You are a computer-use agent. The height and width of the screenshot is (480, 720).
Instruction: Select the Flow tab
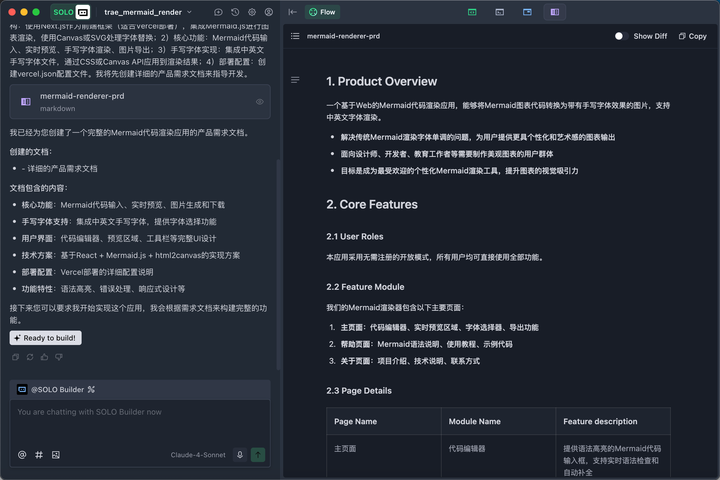(x=323, y=12)
